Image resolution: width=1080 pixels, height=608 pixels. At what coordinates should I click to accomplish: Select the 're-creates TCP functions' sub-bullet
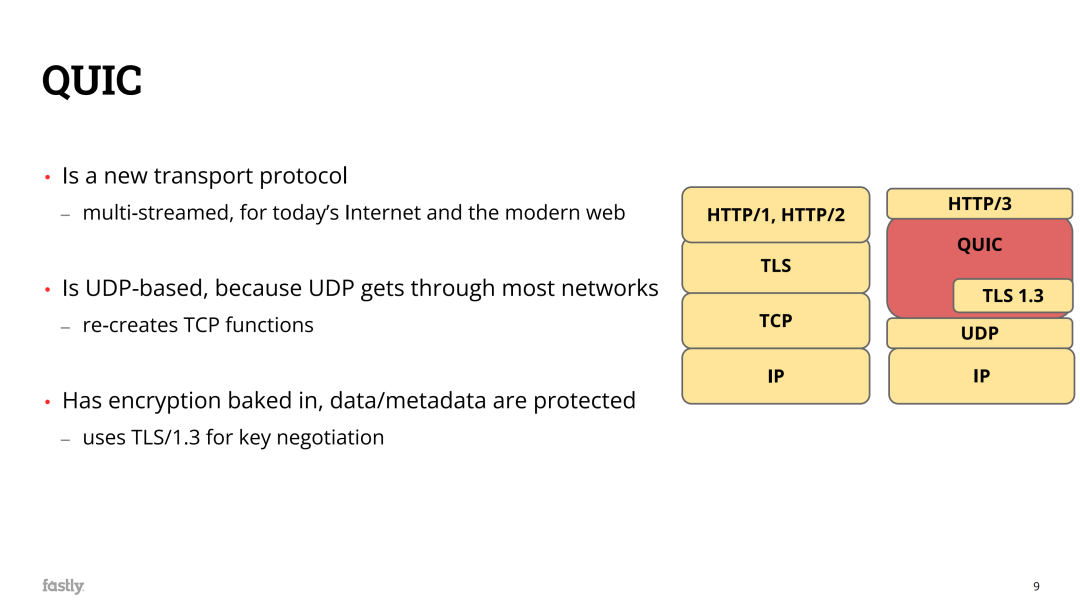(x=198, y=325)
